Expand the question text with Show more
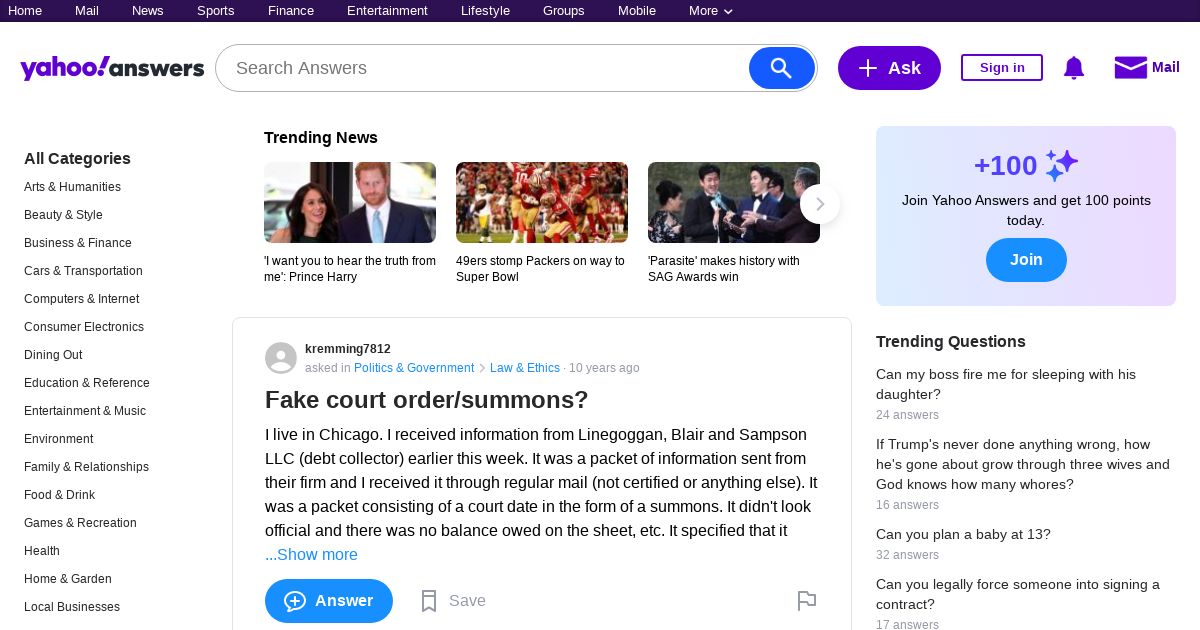1200x630 pixels. 311,555
